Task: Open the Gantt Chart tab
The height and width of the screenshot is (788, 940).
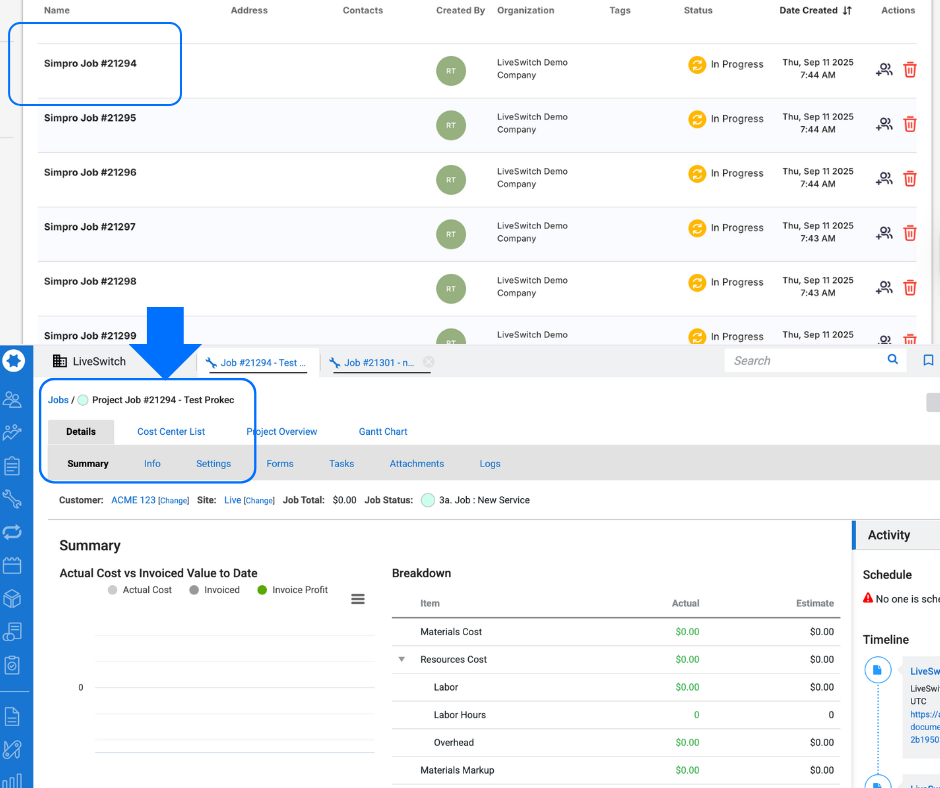Action: (383, 432)
